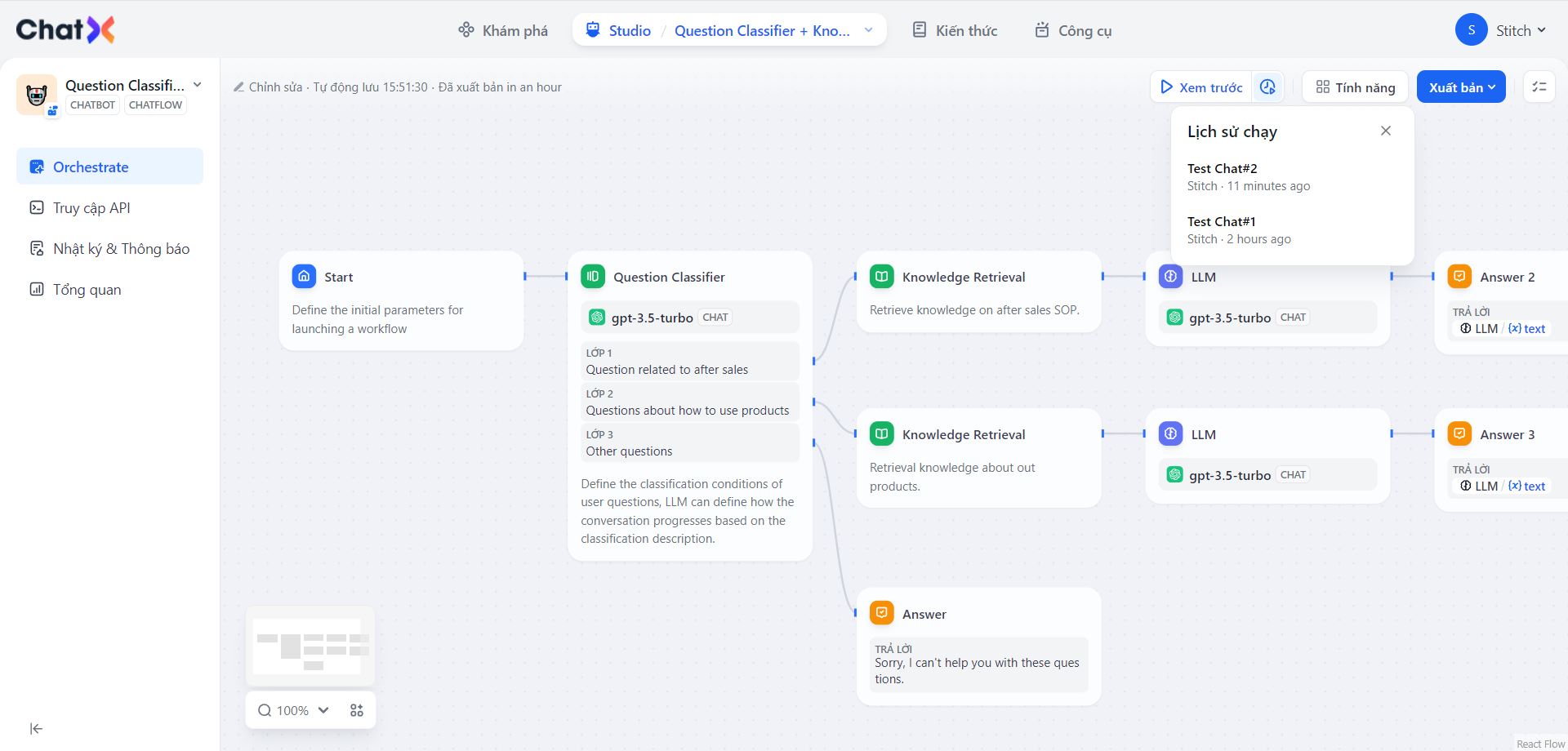Click the Start node home icon
This screenshot has height=751, width=1568.
(304, 277)
